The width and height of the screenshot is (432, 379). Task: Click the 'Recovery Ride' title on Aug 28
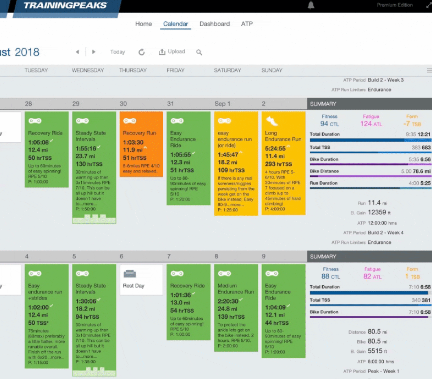coord(45,133)
